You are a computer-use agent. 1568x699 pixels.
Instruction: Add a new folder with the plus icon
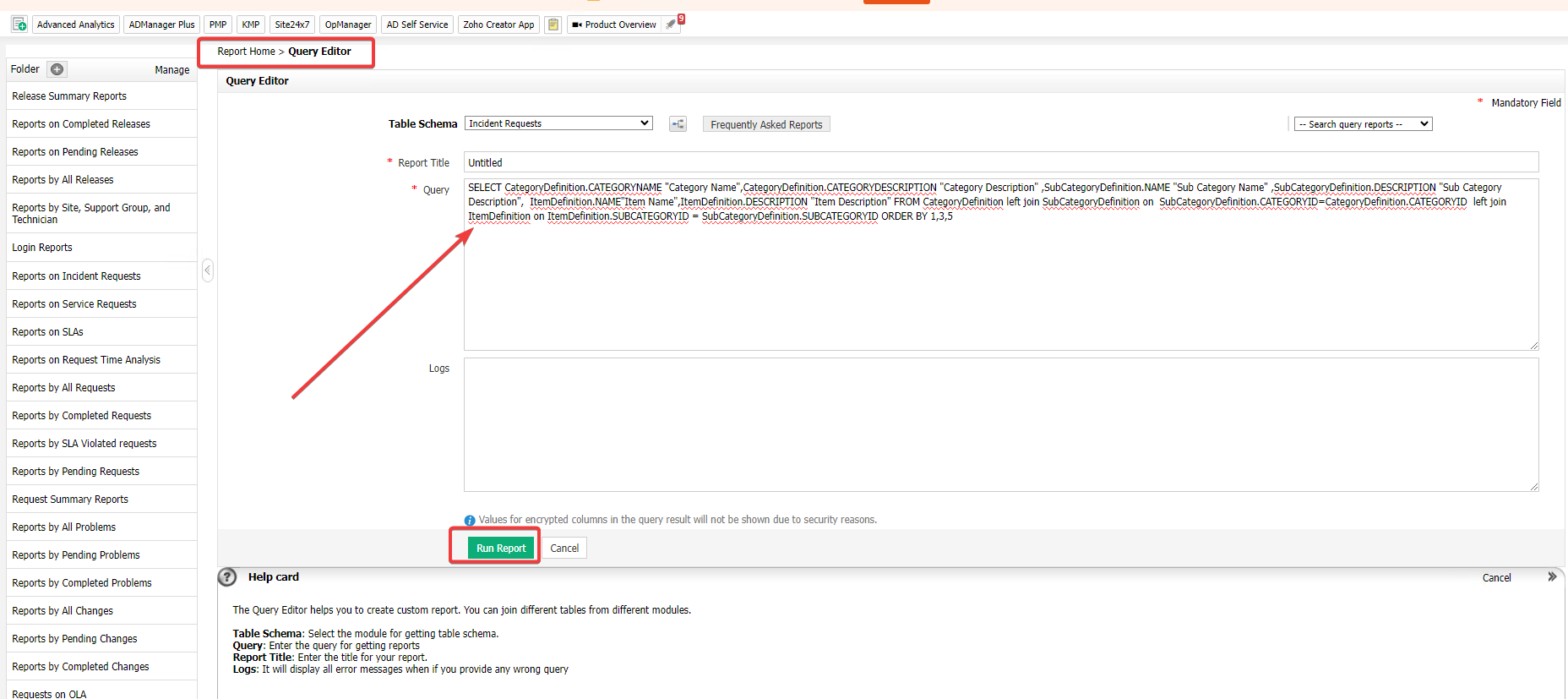pyautogui.click(x=57, y=69)
